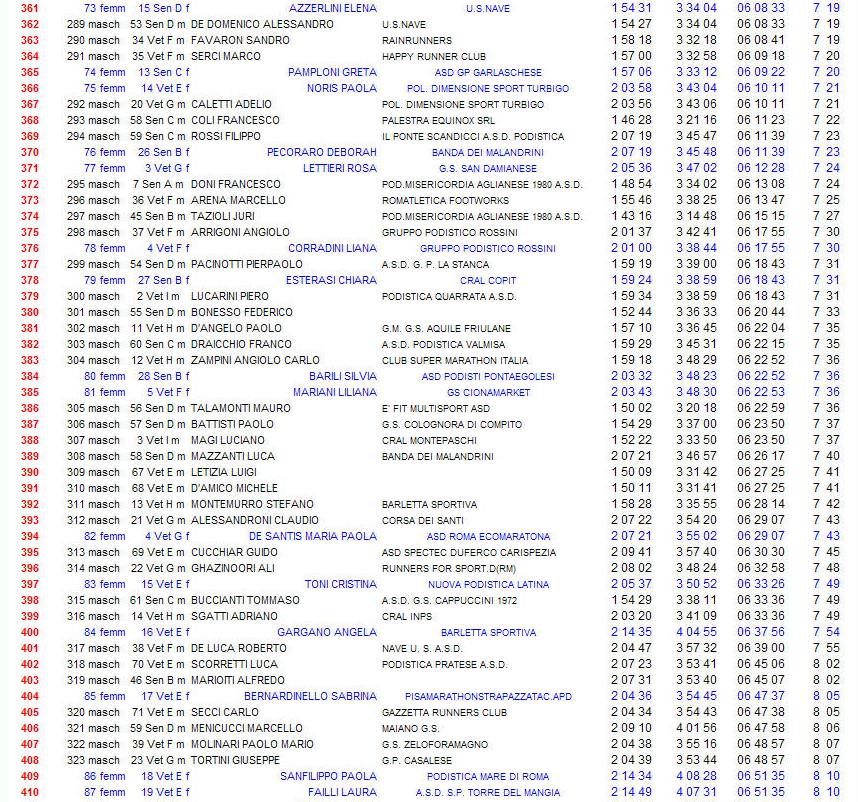Image resolution: width=858 pixels, height=802 pixels.
Task: Click the name DONI FRANCESCO
Action: point(235,184)
